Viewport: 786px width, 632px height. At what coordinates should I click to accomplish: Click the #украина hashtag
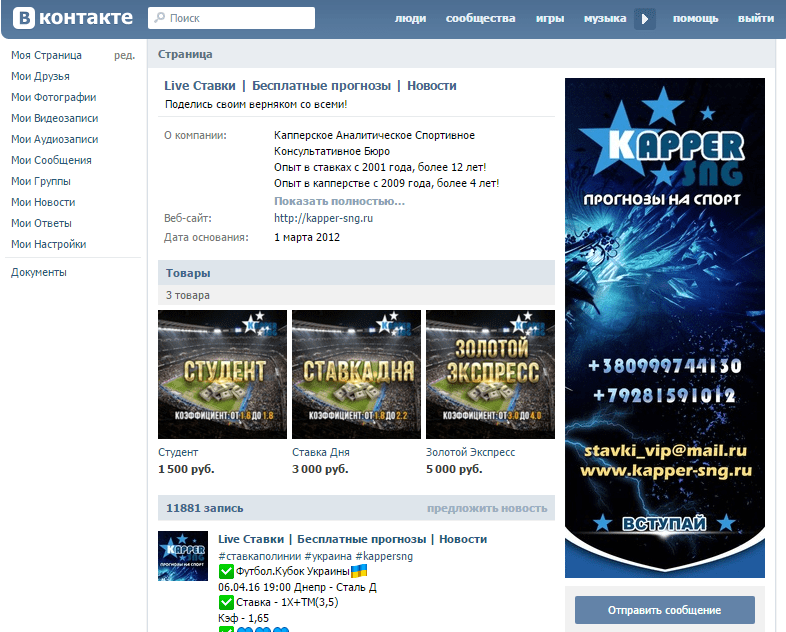(328, 556)
